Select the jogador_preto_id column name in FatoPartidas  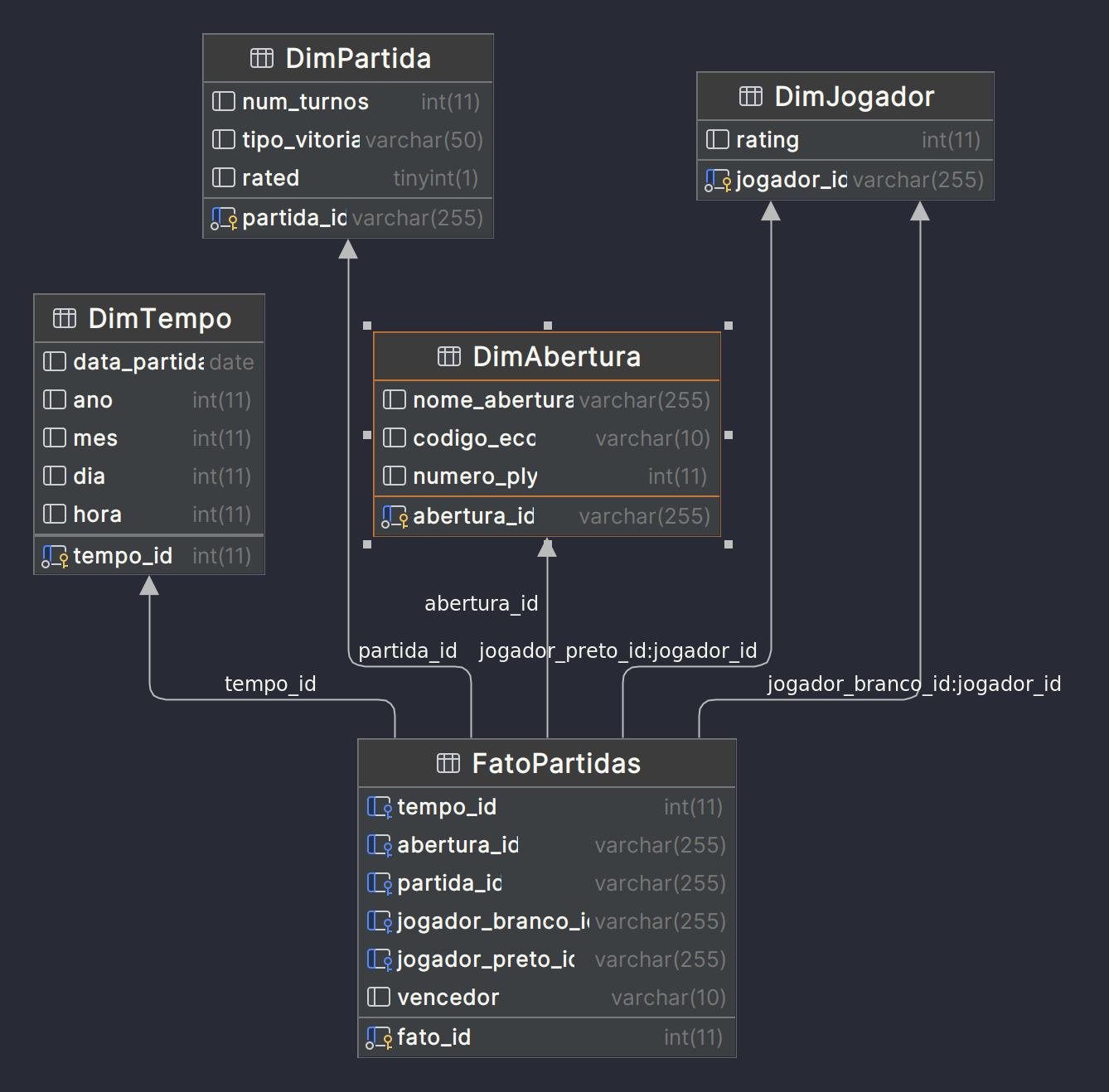(486, 959)
